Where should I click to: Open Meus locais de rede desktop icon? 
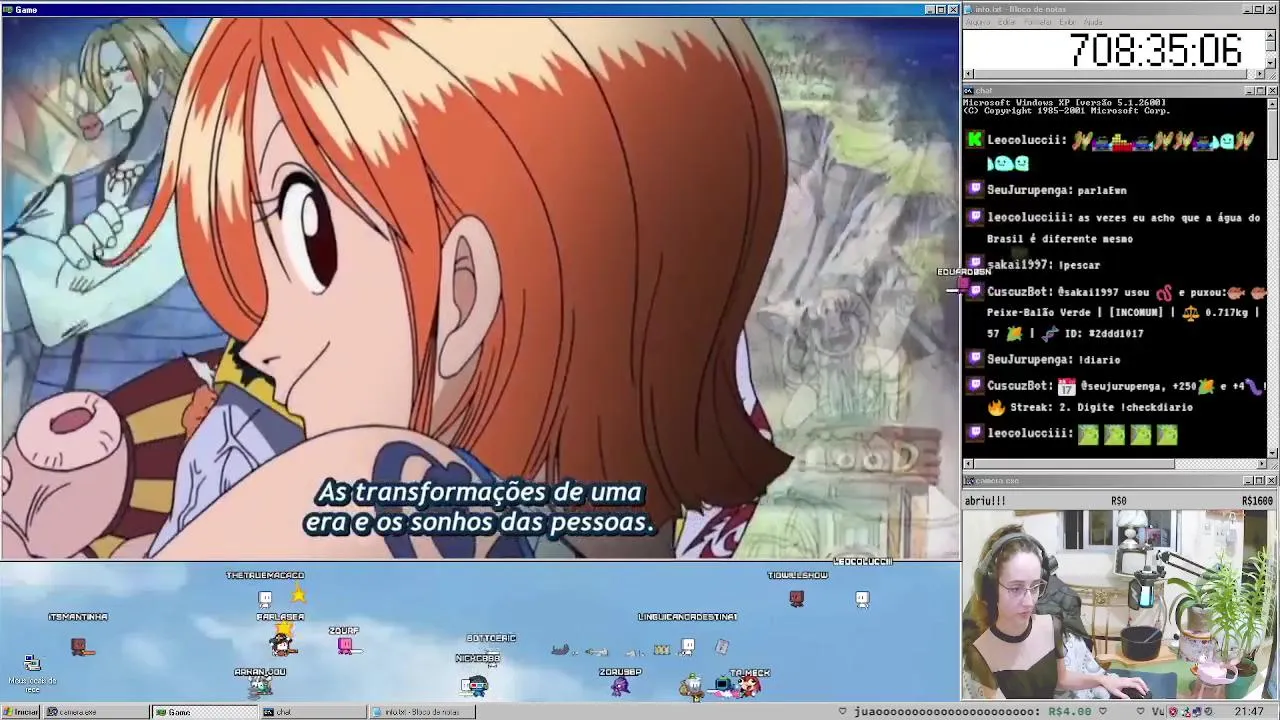coord(32,672)
